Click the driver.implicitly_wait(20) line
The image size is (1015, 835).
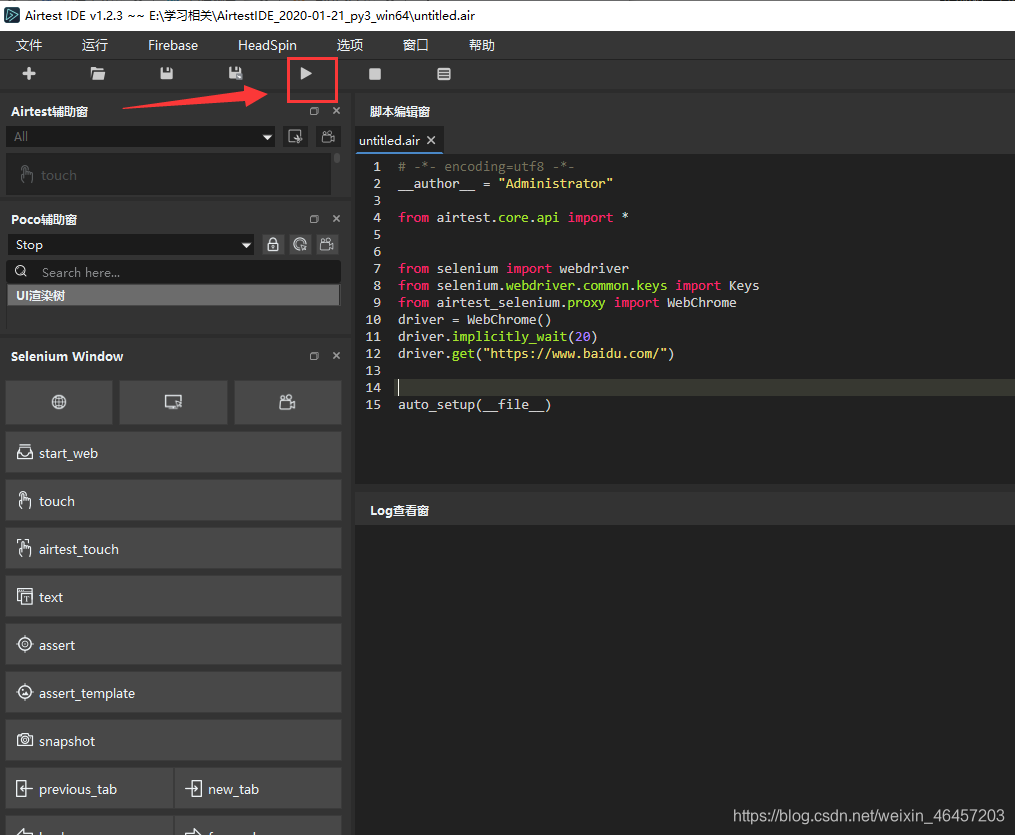pos(497,337)
